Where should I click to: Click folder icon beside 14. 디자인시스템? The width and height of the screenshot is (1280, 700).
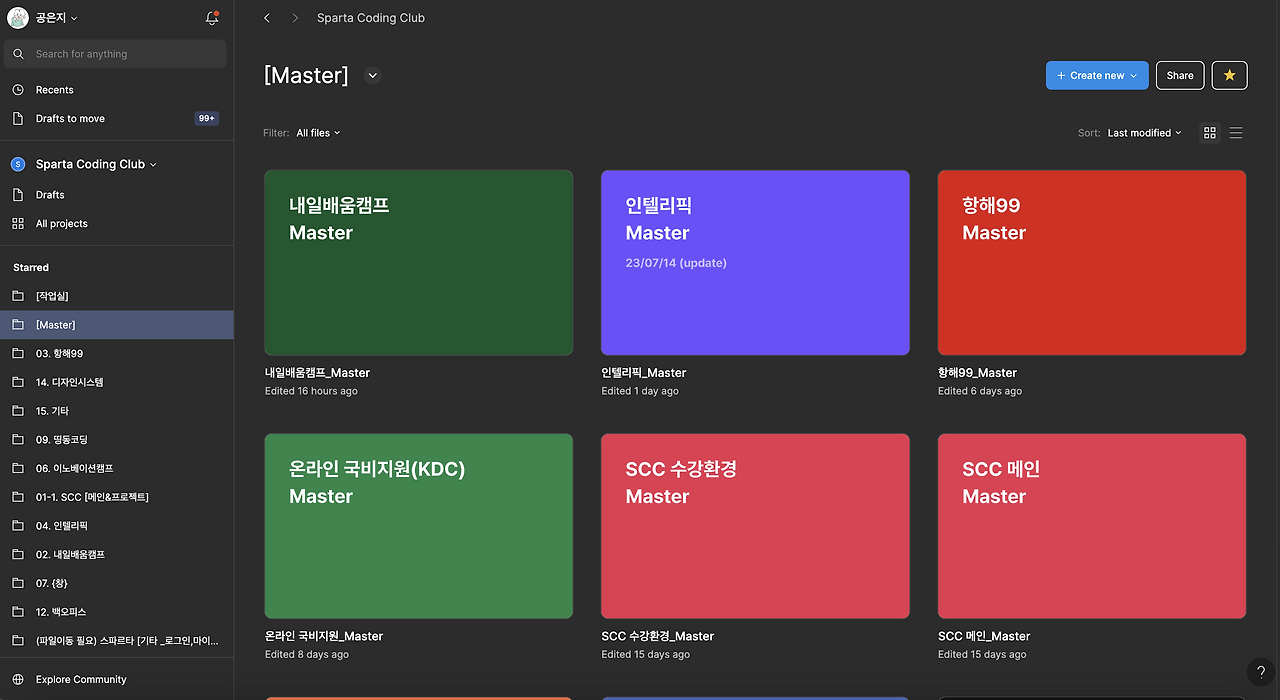18,382
